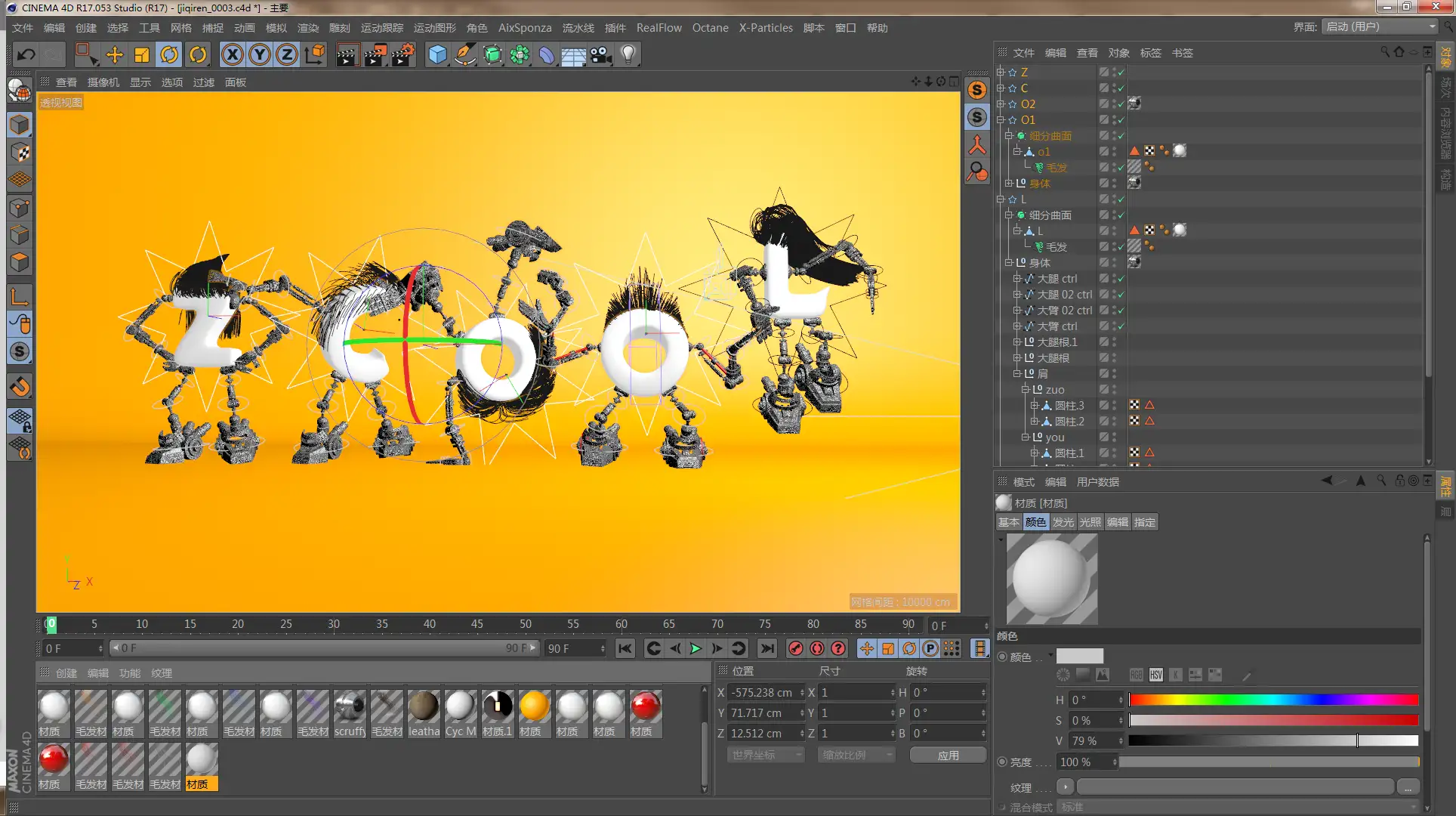Toggle Enable Axis L-shaped icon
1456x816 pixels.
pyautogui.click(x=20, y=296)
